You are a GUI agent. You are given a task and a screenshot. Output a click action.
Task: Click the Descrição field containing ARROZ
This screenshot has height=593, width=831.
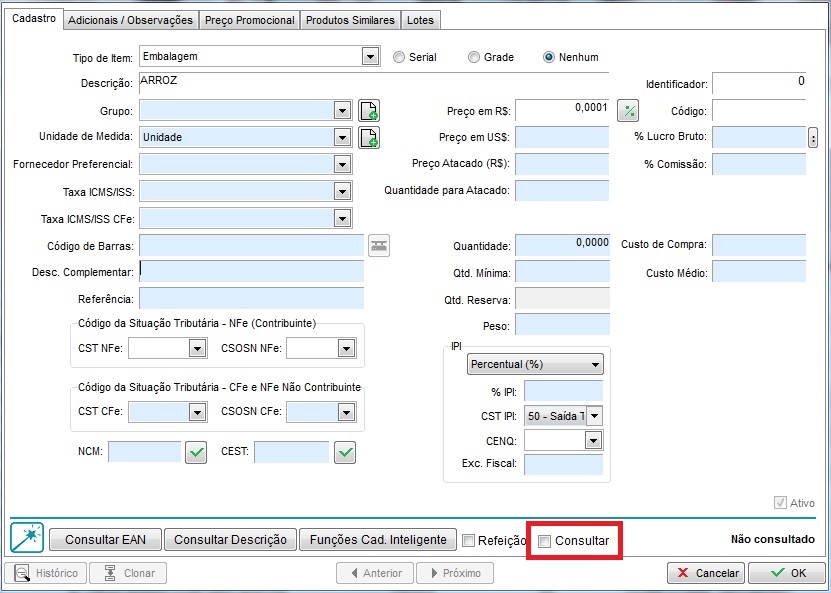coord(374,83)
